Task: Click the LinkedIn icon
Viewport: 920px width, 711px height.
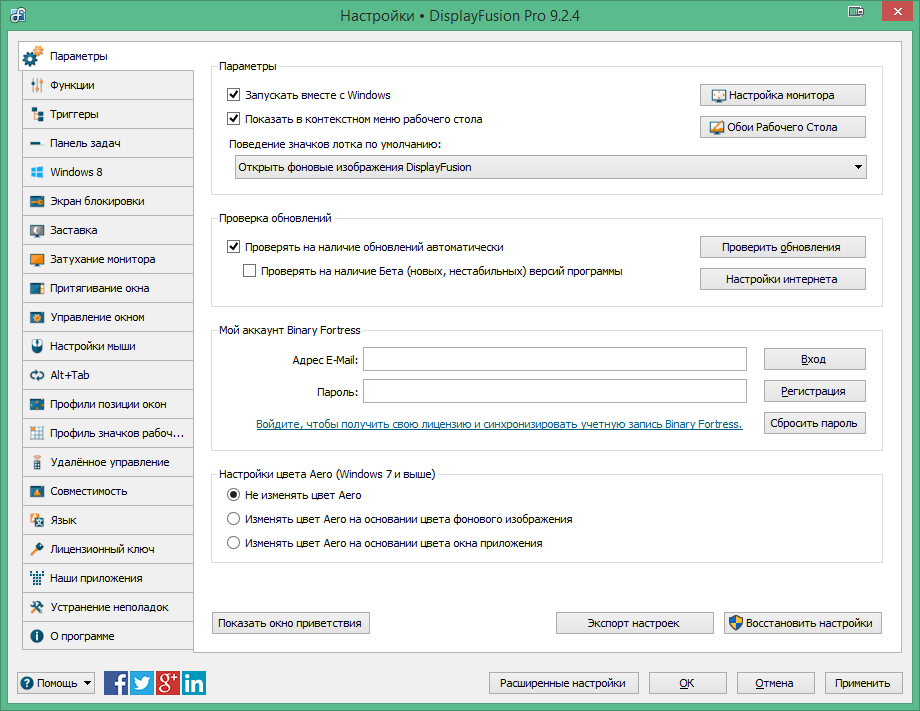Action: pos(193,683)
